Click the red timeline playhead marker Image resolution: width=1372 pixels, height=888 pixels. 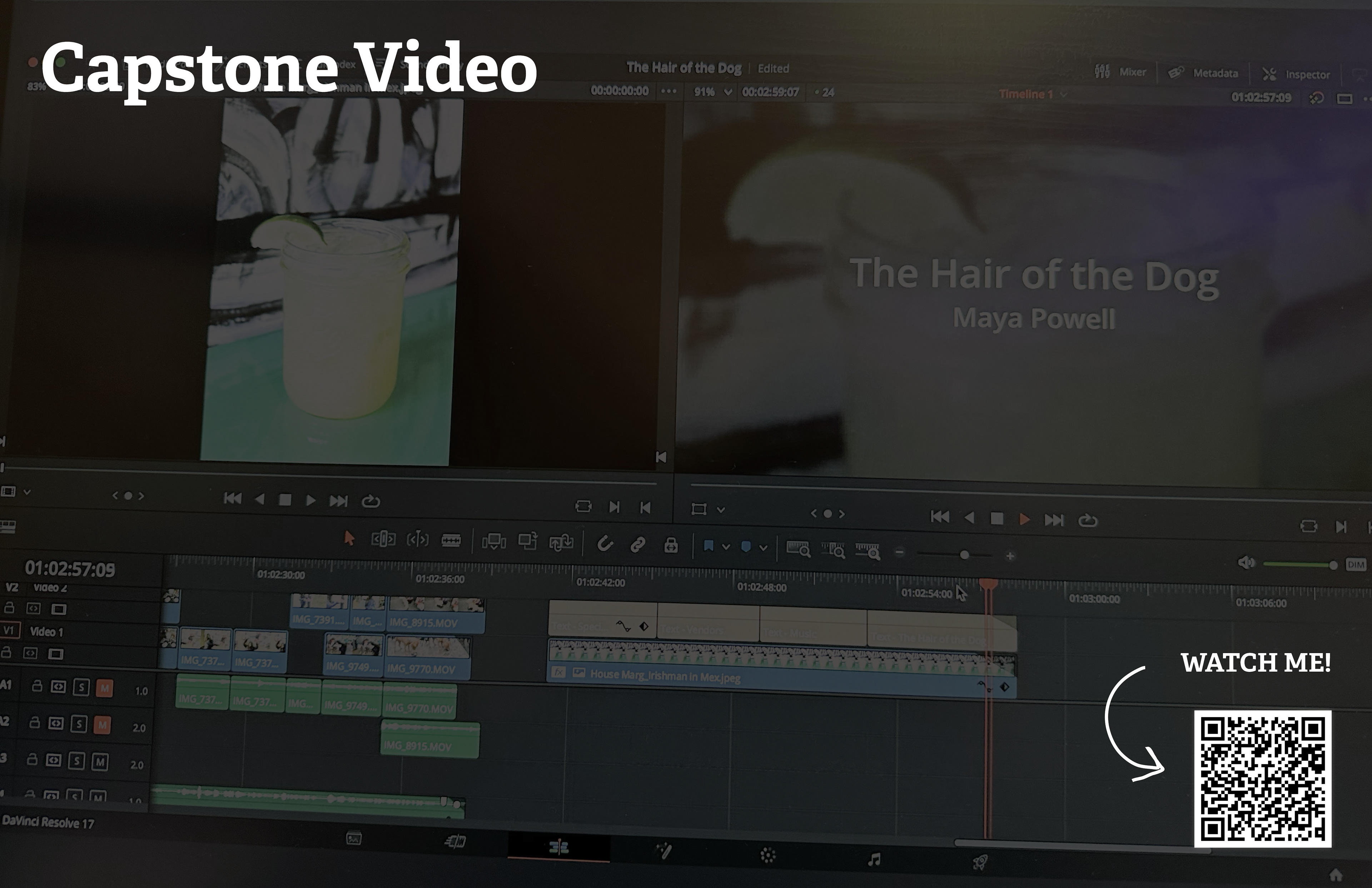988,585
